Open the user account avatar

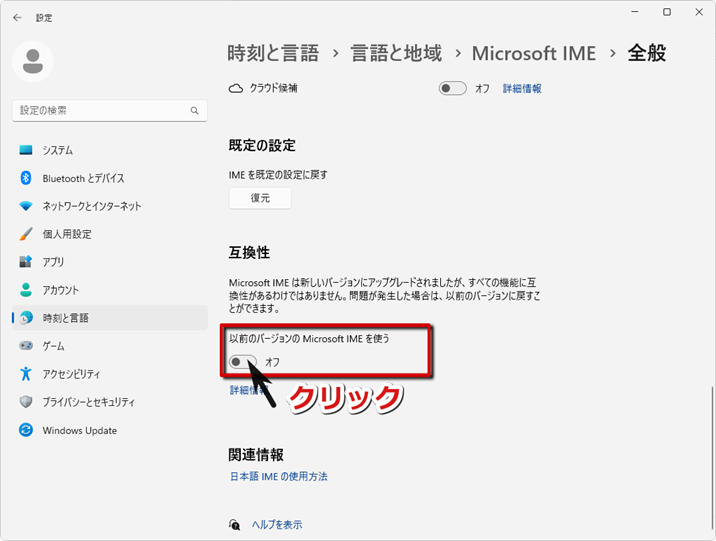pos(33,62)
